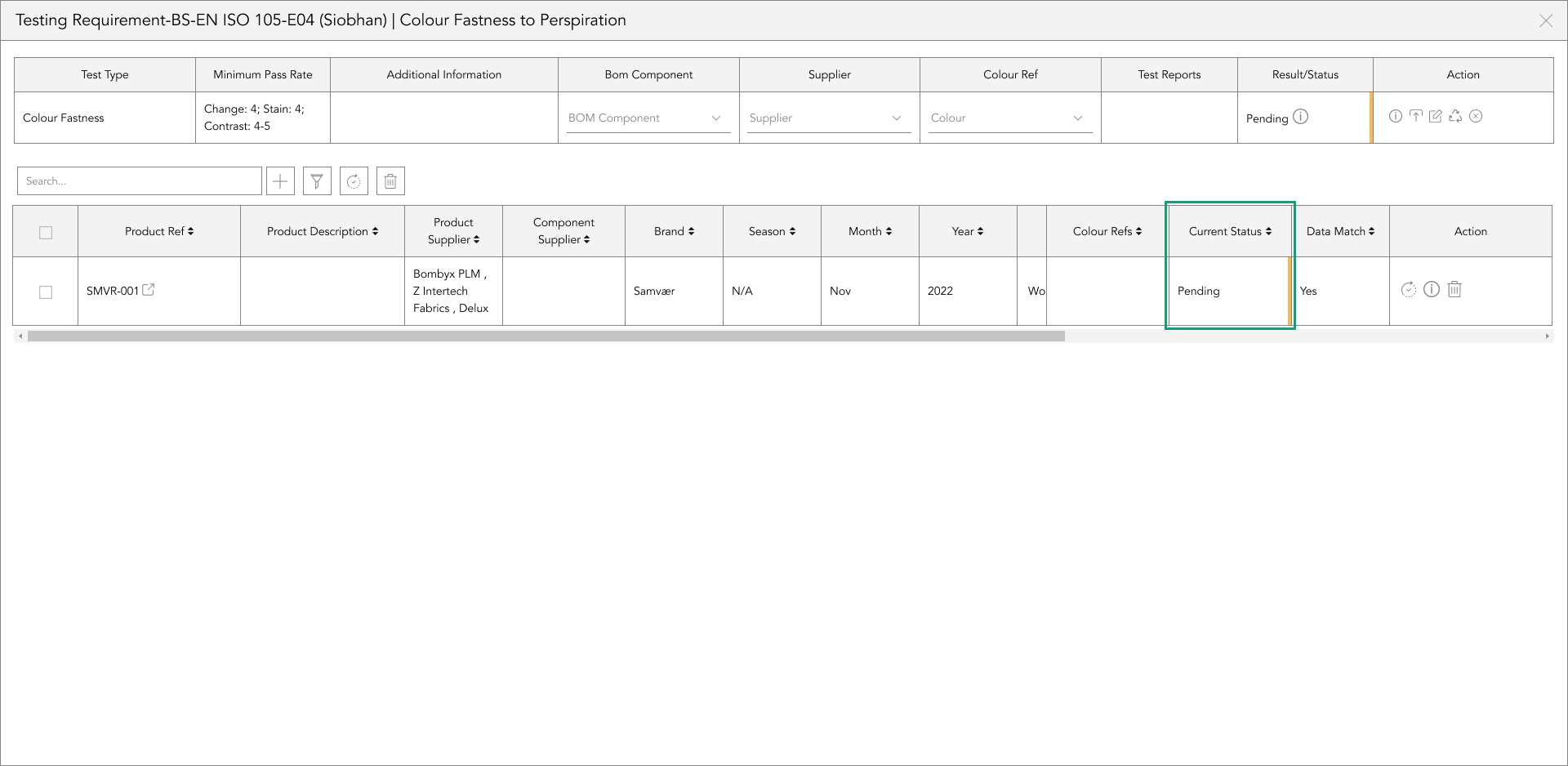
Task: Click the add (+) icon next to search
Action: click(280, 180)
